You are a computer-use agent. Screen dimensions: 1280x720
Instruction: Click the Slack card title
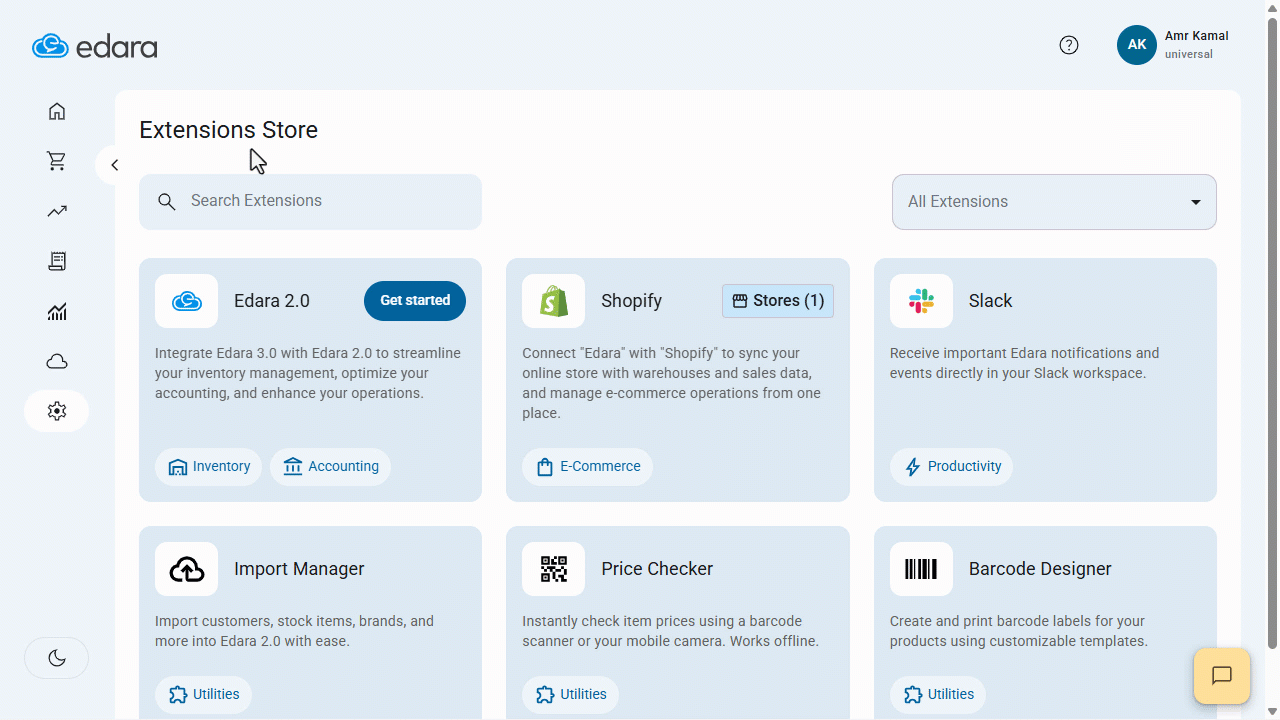(991, 301)
